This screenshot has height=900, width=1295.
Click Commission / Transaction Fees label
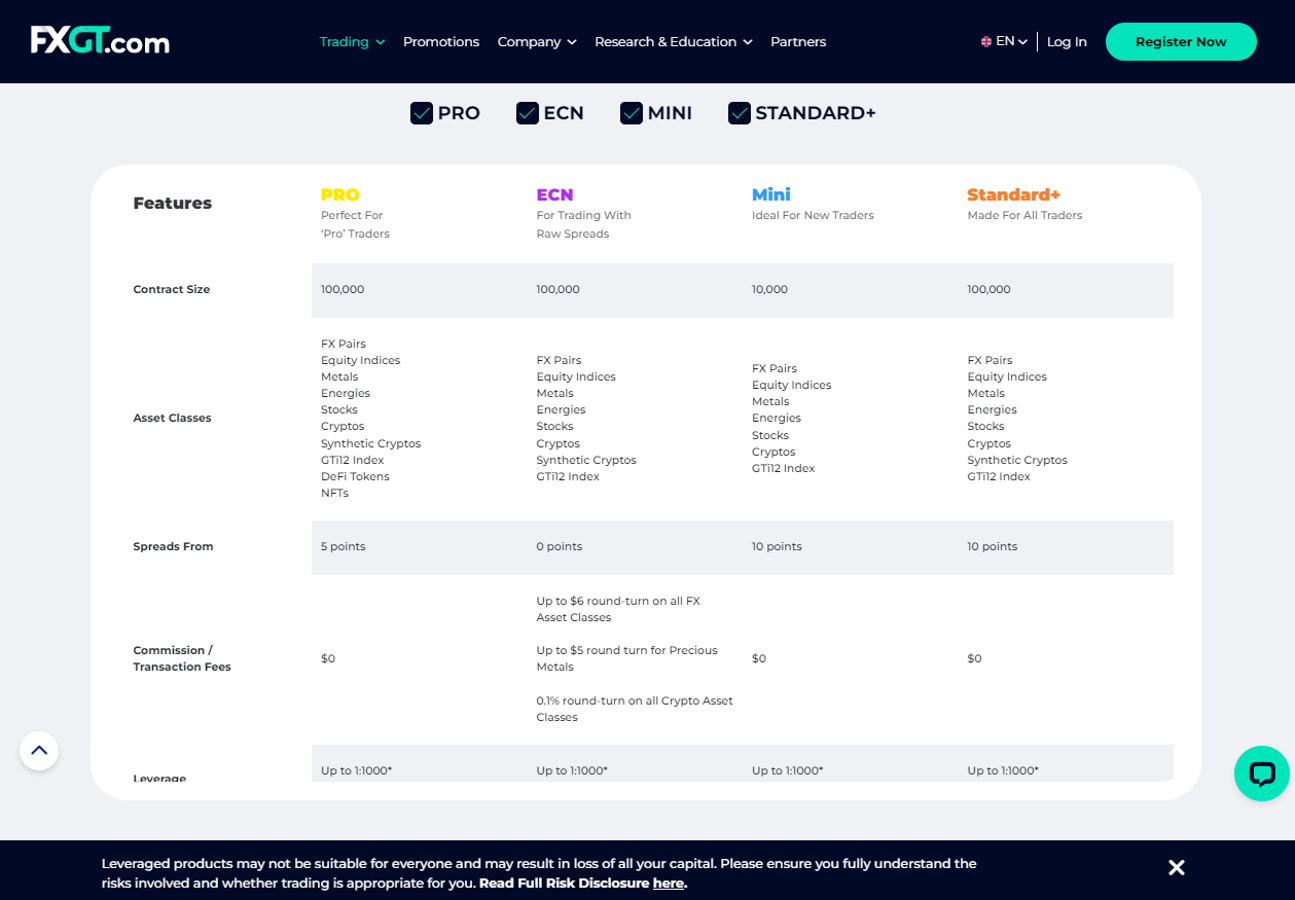click(182, 658)
